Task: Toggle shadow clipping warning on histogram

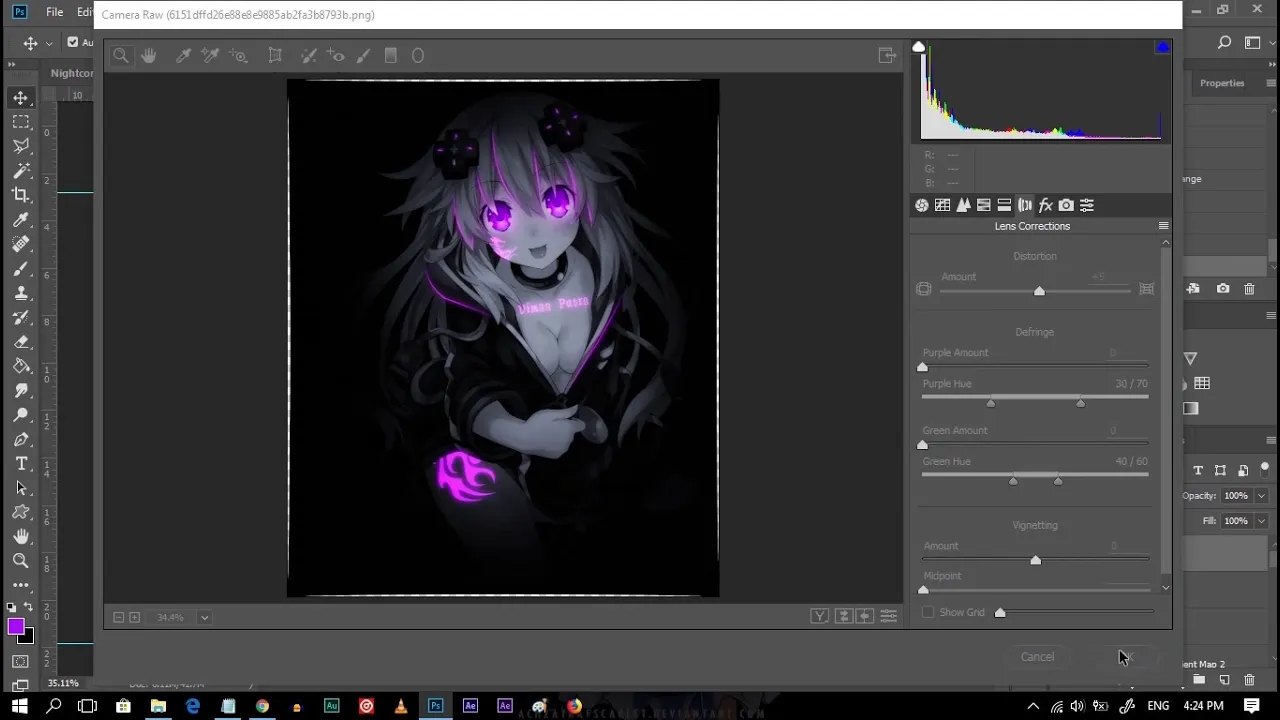Action: [x=919, y=47]
